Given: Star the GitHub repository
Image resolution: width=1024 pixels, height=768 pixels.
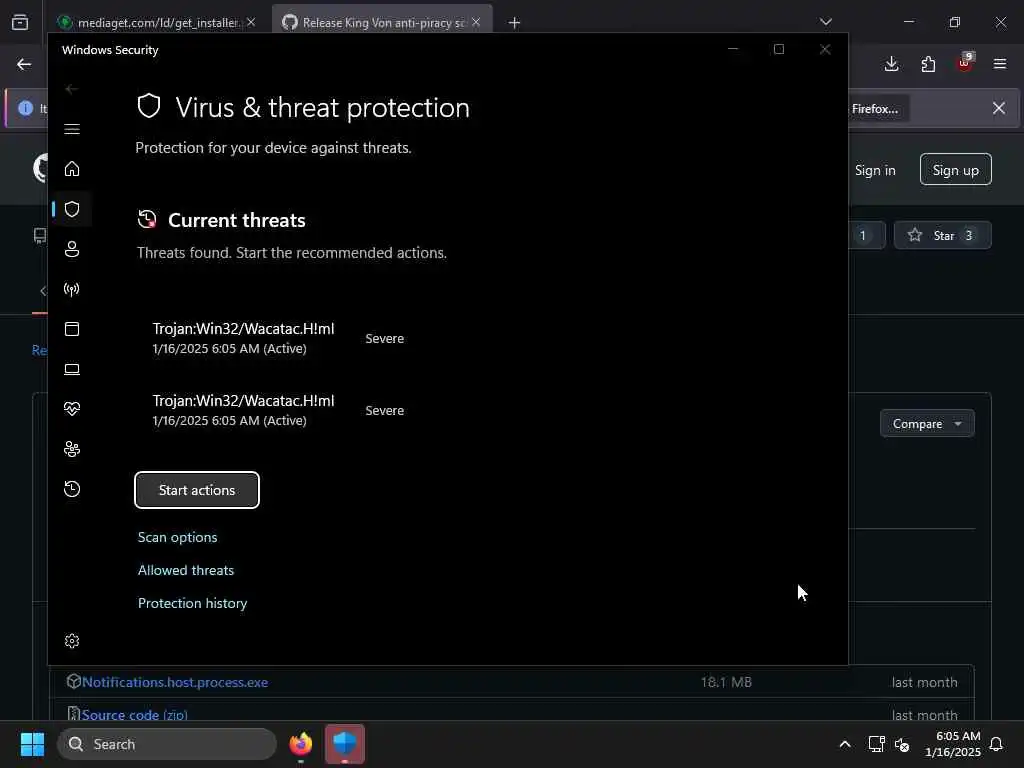Looking at the screenshot, I should tap(942, 235).
